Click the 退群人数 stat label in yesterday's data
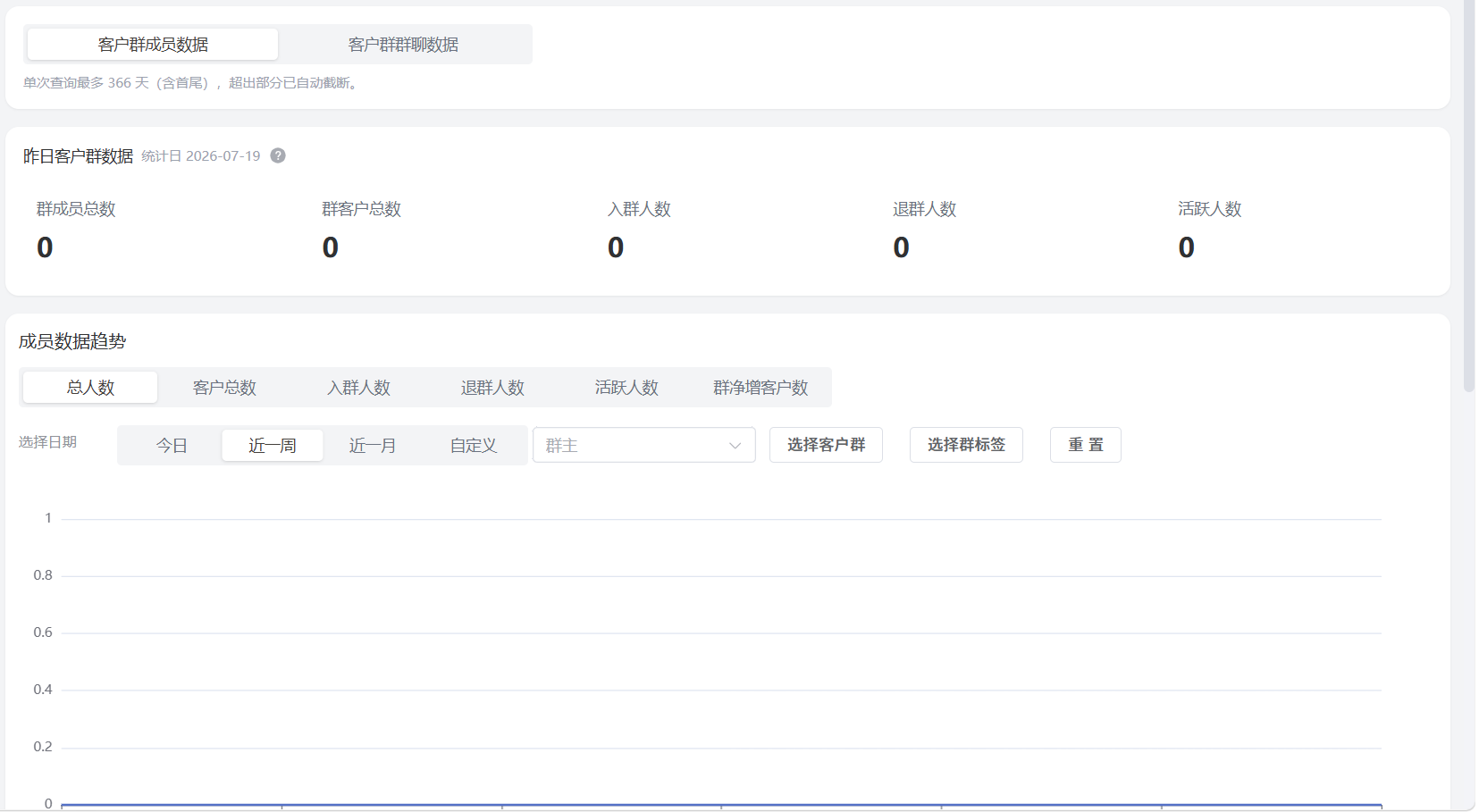This screenshot has height=812, width=1479. coord(925,209)
